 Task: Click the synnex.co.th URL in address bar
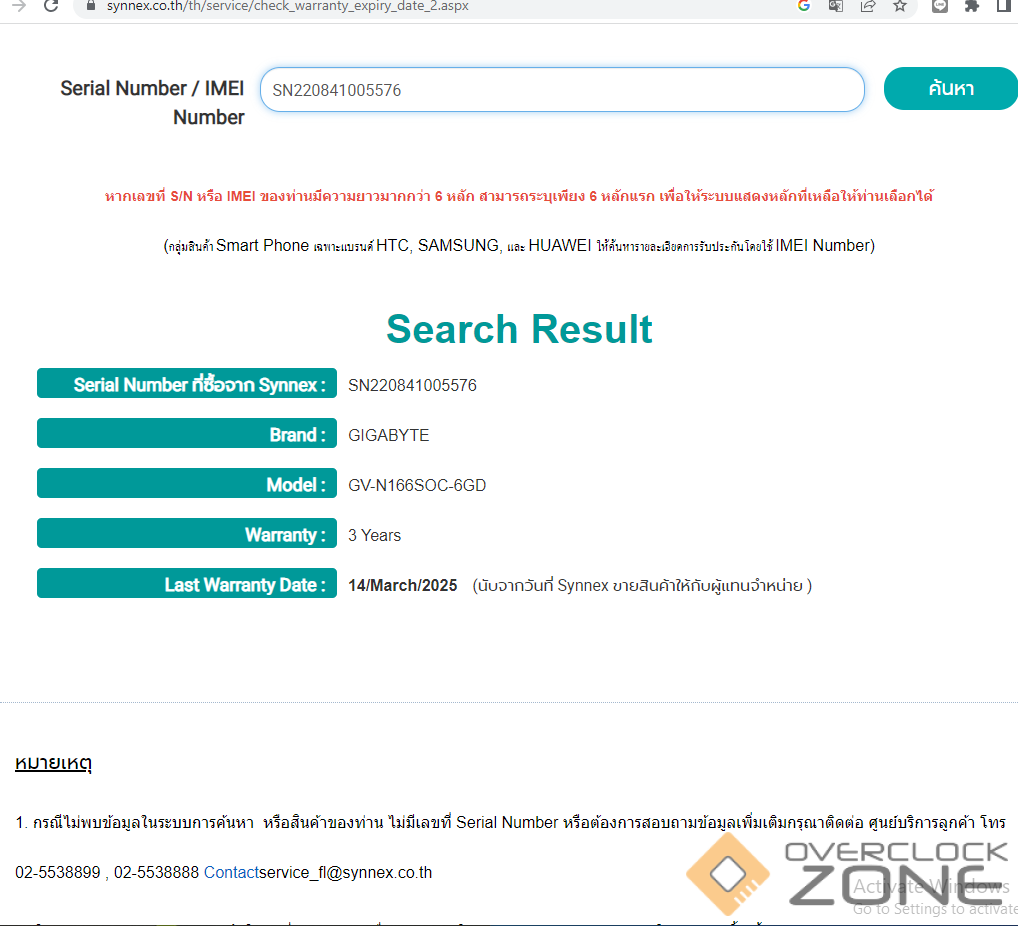pos(288,6)
